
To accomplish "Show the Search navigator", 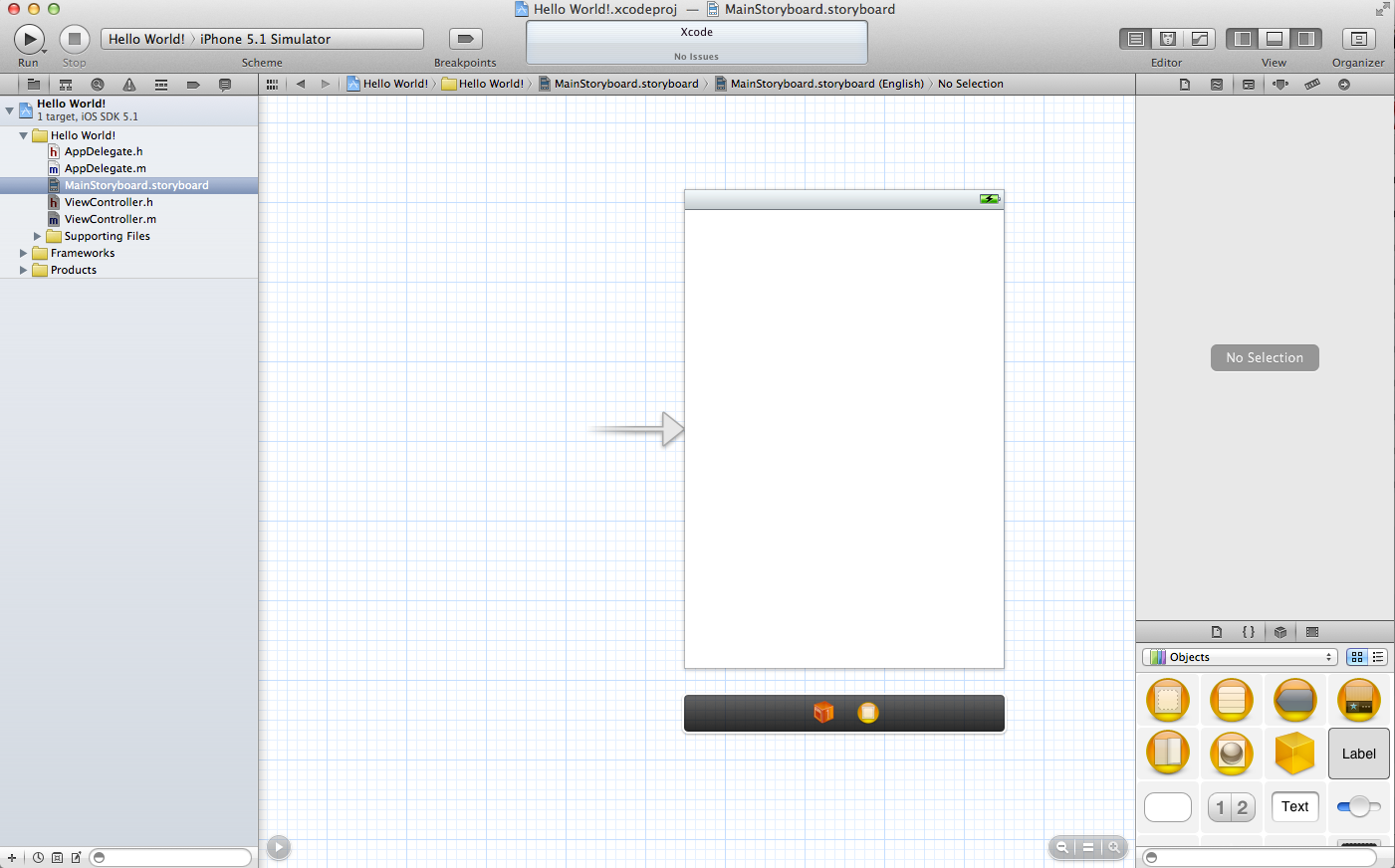I will [98, 85].
